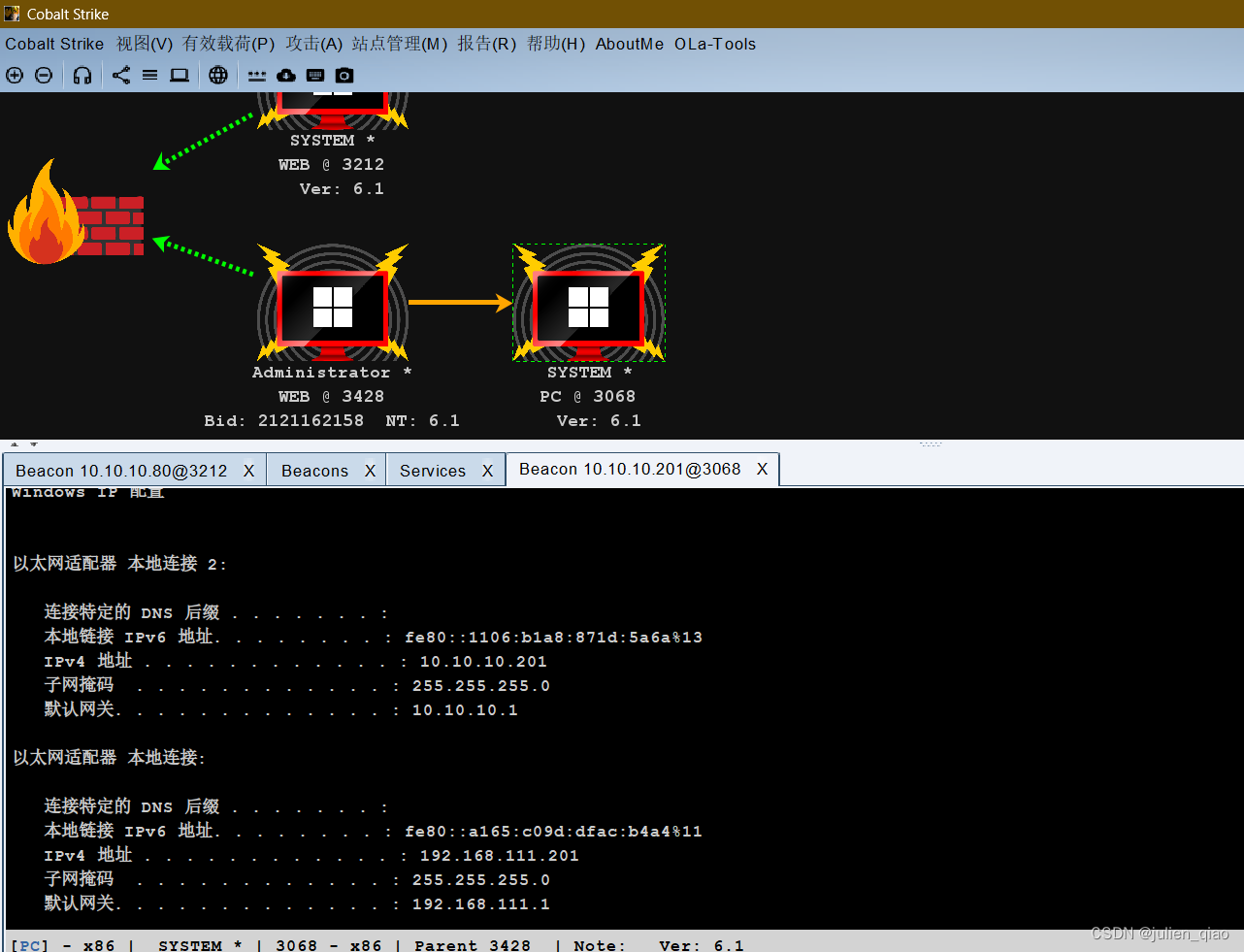
Task: Close the Beacons tab
Action: click(x=370, y=471)
